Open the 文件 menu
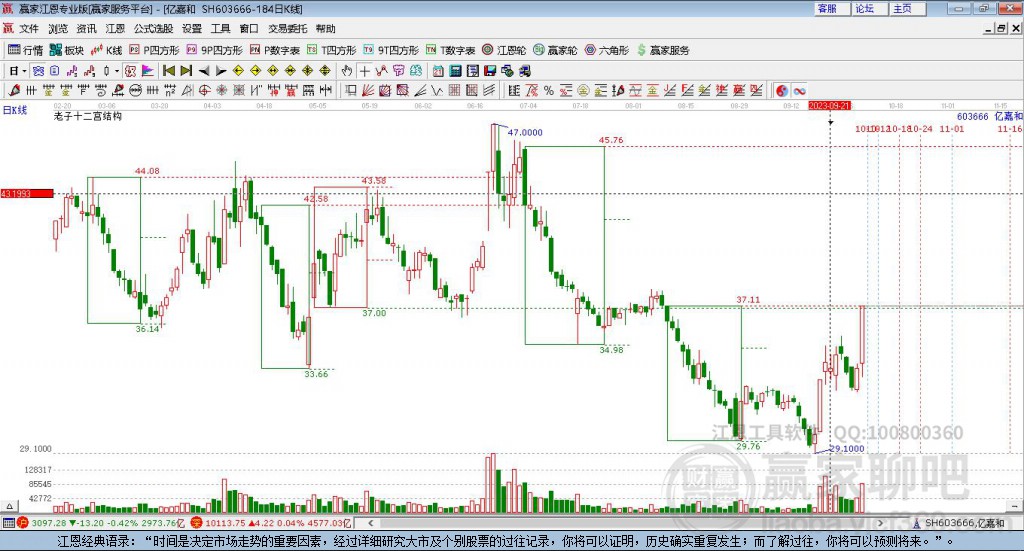This screenshot has width=1024, height=551. click(29, 29)
